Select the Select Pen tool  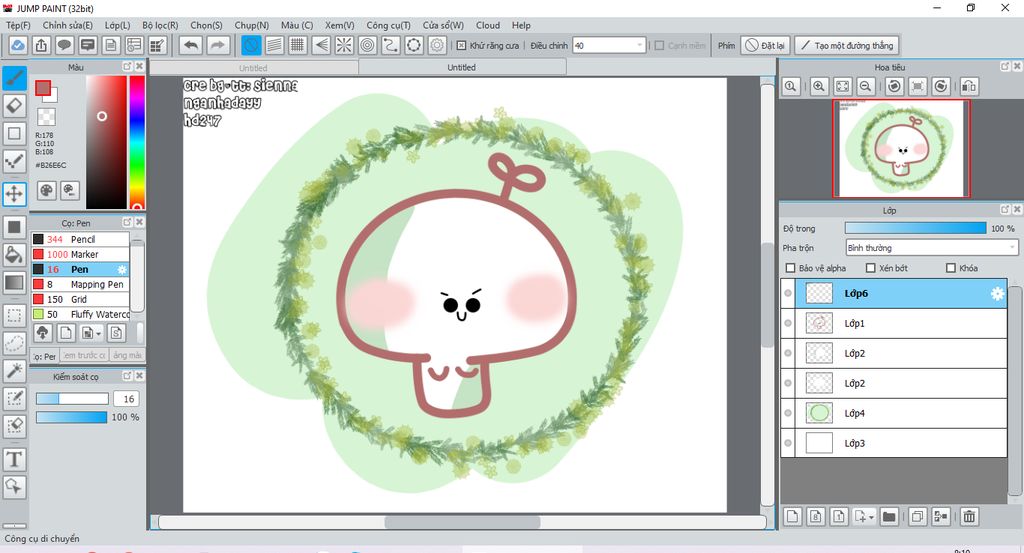(14, 398)
